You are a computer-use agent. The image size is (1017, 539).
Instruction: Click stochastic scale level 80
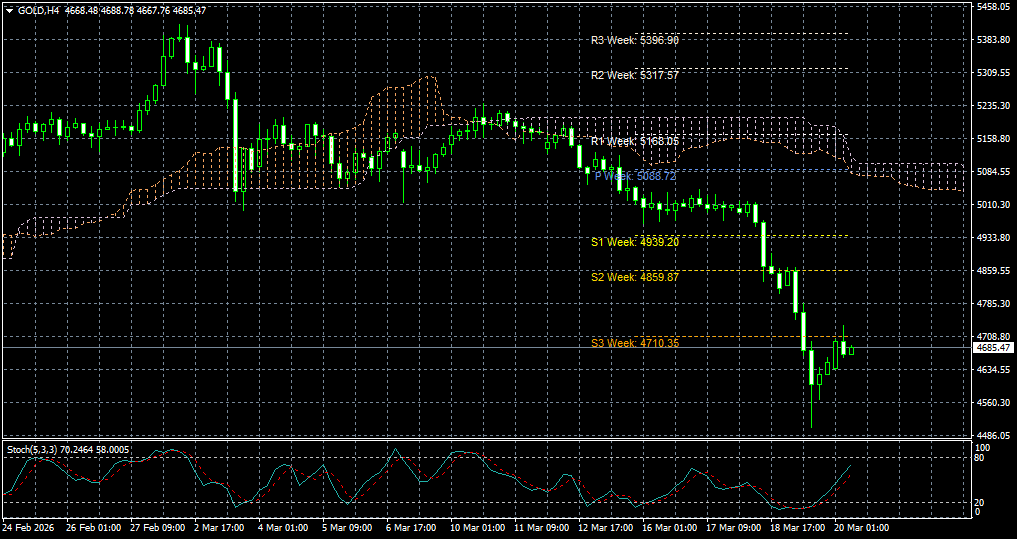pyautogui.click(x=981, y=457)
